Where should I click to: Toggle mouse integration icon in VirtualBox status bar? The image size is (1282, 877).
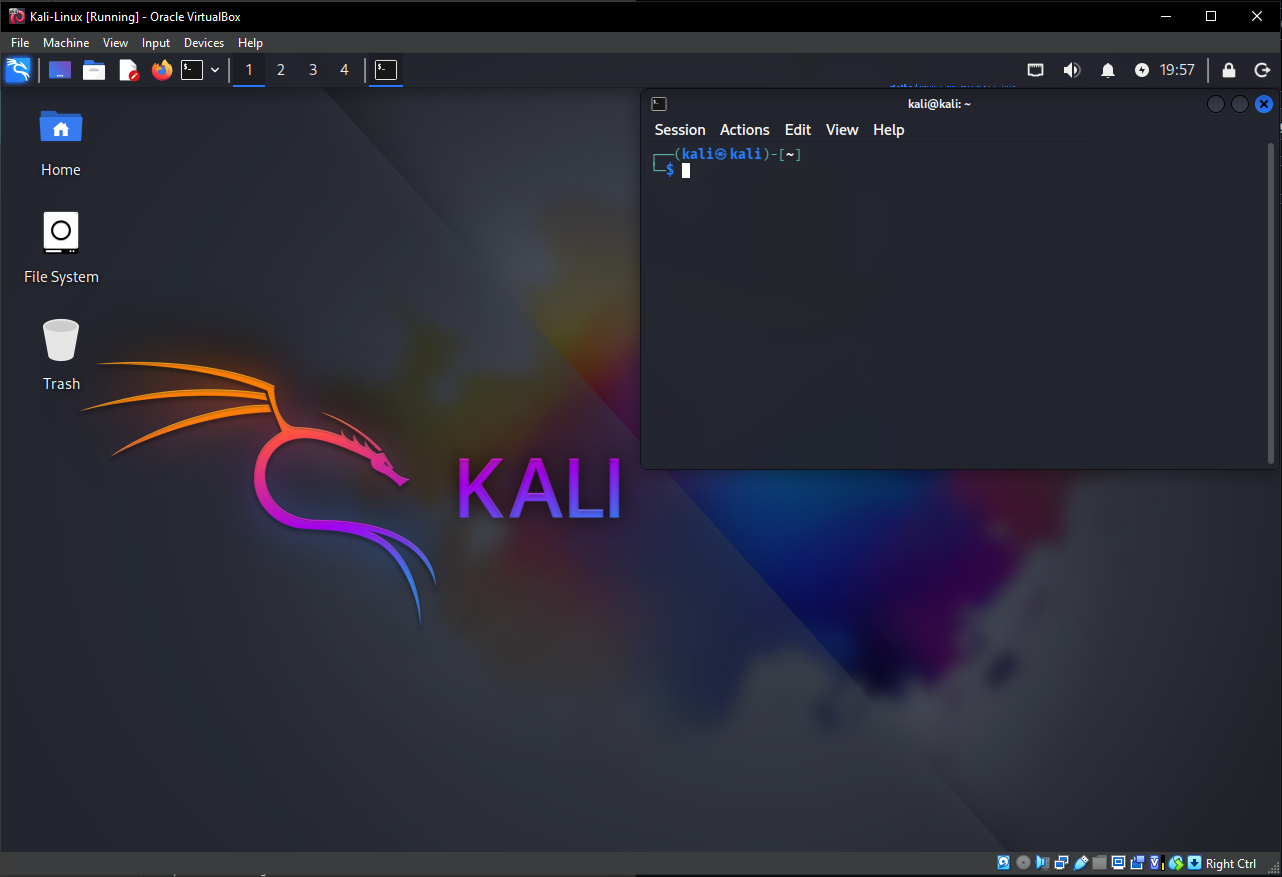[x=1175, y=862]
